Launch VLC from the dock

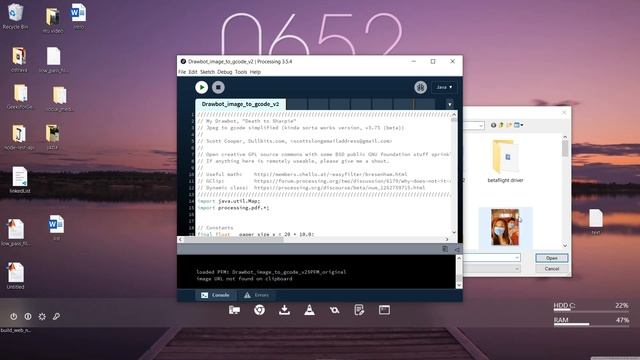tap(309, 310)
